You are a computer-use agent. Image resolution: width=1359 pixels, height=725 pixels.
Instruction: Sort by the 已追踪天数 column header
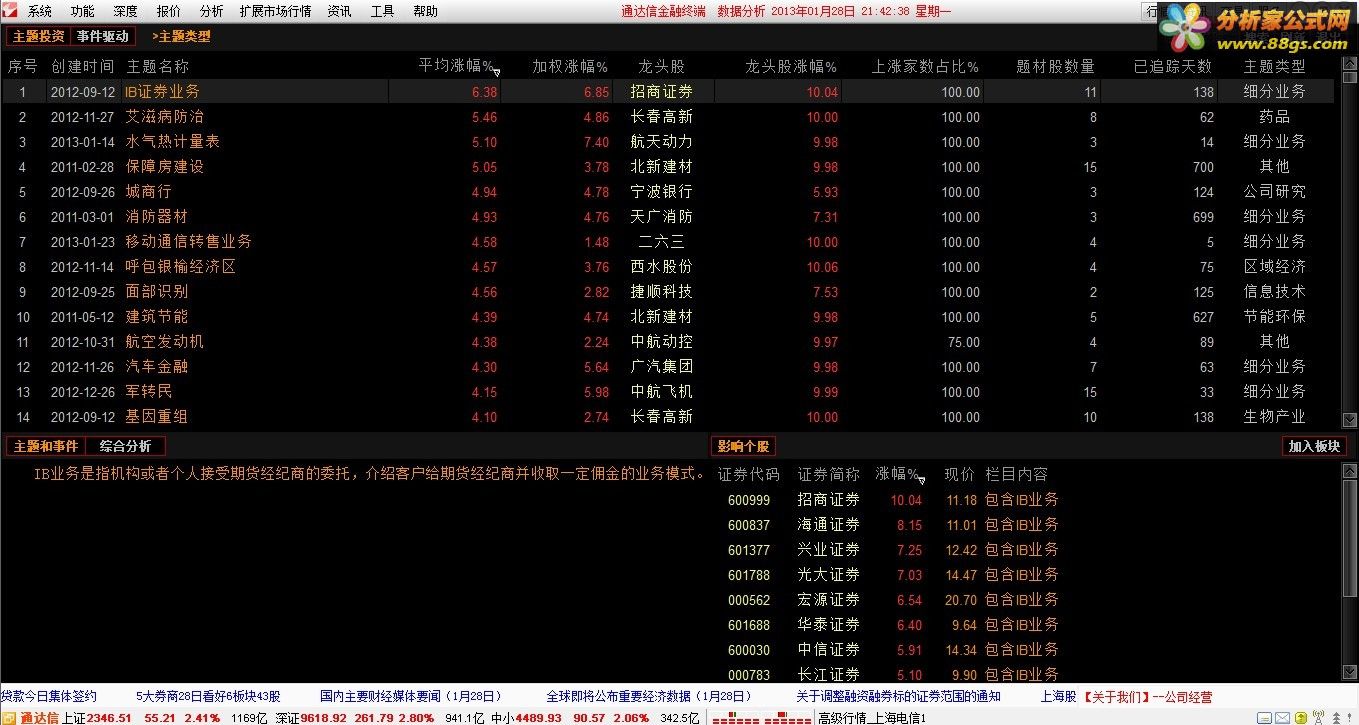pyautogui.click(x=1172, y=66)
